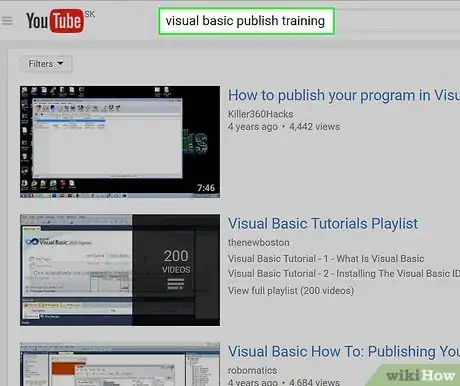The height and width of the screenshot is (386, 460).
Task: Play 'Visual Basic Tutorial - 1 - What Is Visual Basic'
Action: point(326,259)
